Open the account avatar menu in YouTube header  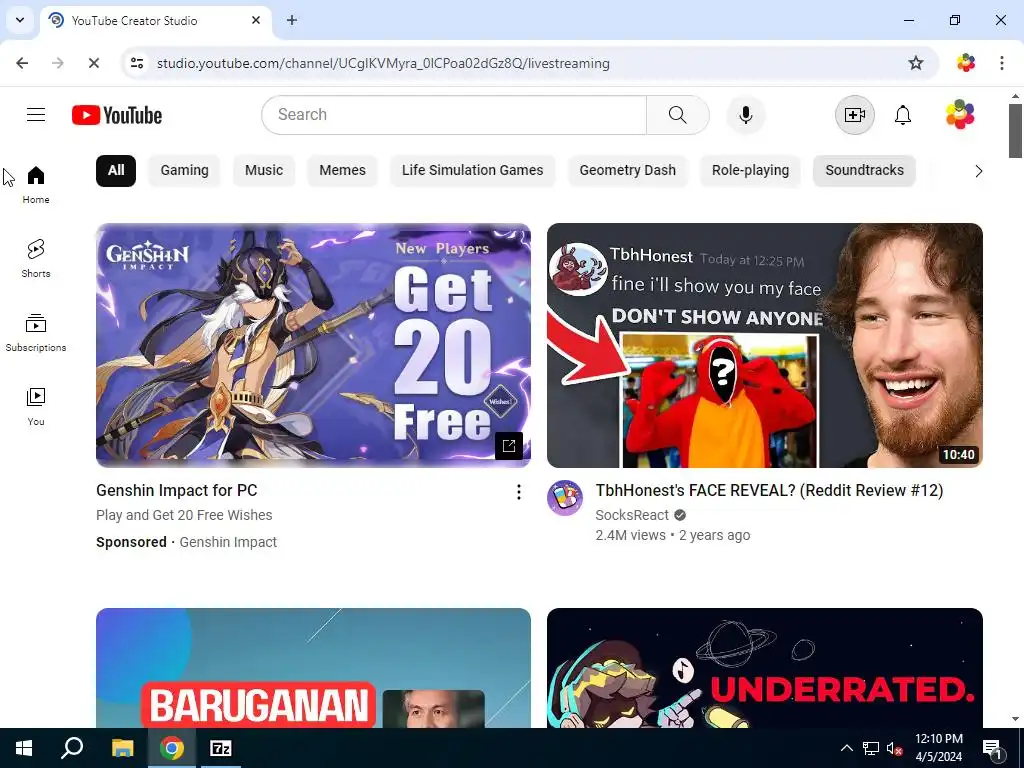point(960,115)
